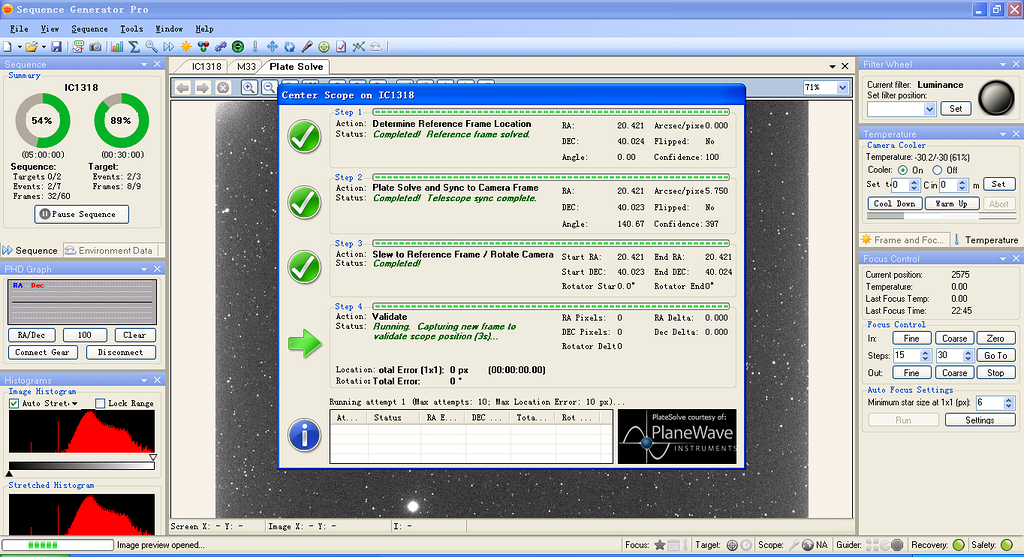Expand the Open file dropdown arrow
The image size is (1024, 557).
pos(44,47)
